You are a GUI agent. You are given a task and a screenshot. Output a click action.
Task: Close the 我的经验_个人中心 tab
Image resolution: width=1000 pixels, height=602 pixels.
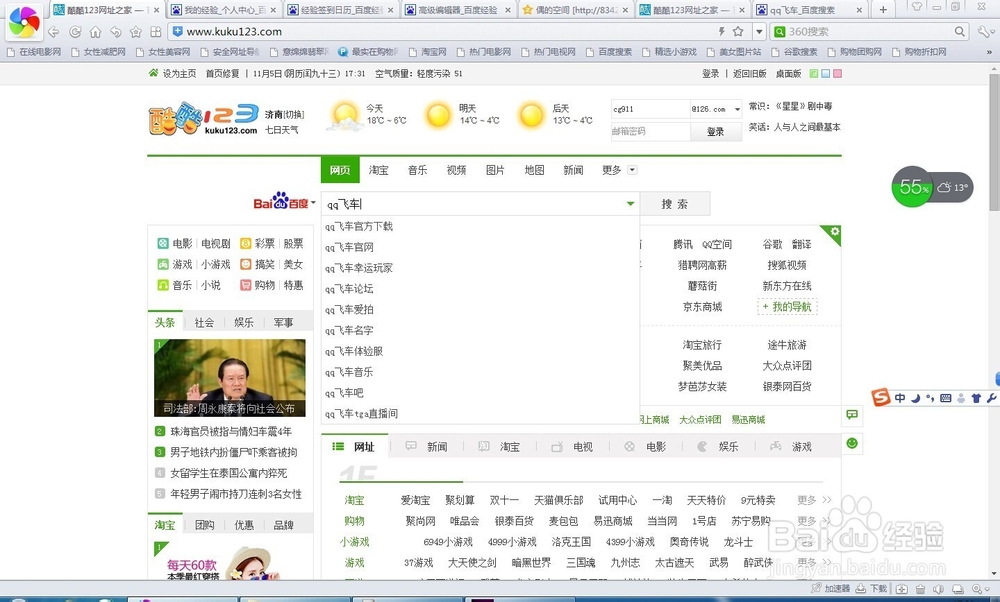pyautogui.click(x=274, y=10)
